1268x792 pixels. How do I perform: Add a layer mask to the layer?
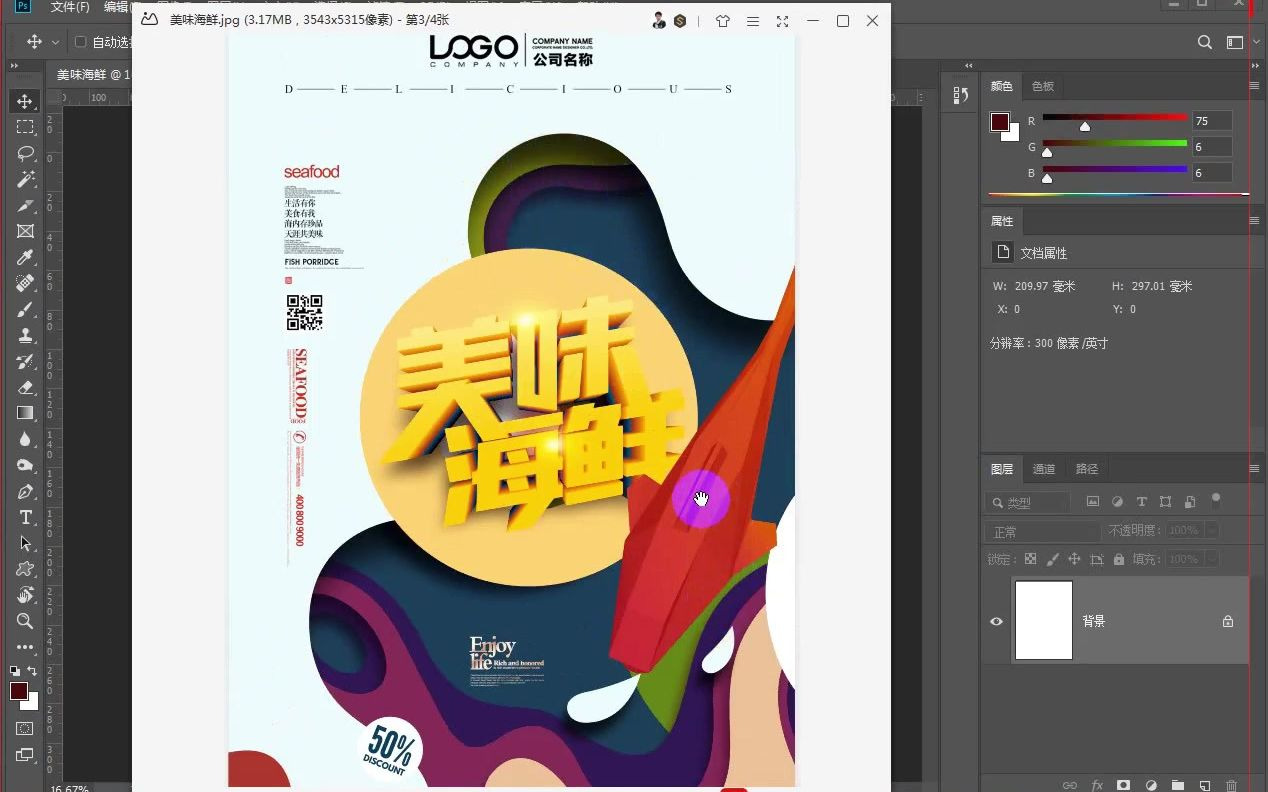[1124, 785]
